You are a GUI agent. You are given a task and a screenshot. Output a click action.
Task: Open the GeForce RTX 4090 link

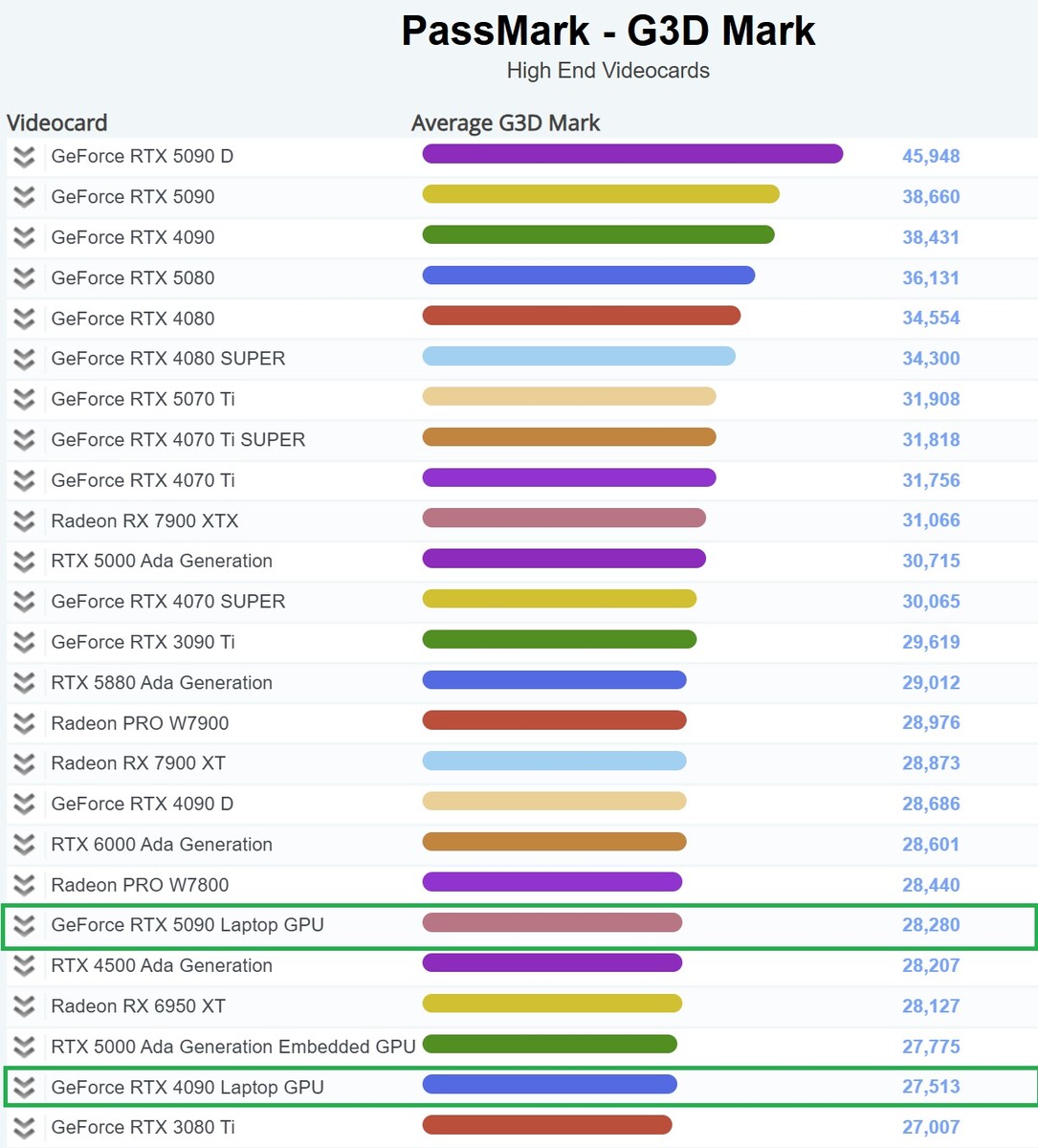[x=133, y=237]
